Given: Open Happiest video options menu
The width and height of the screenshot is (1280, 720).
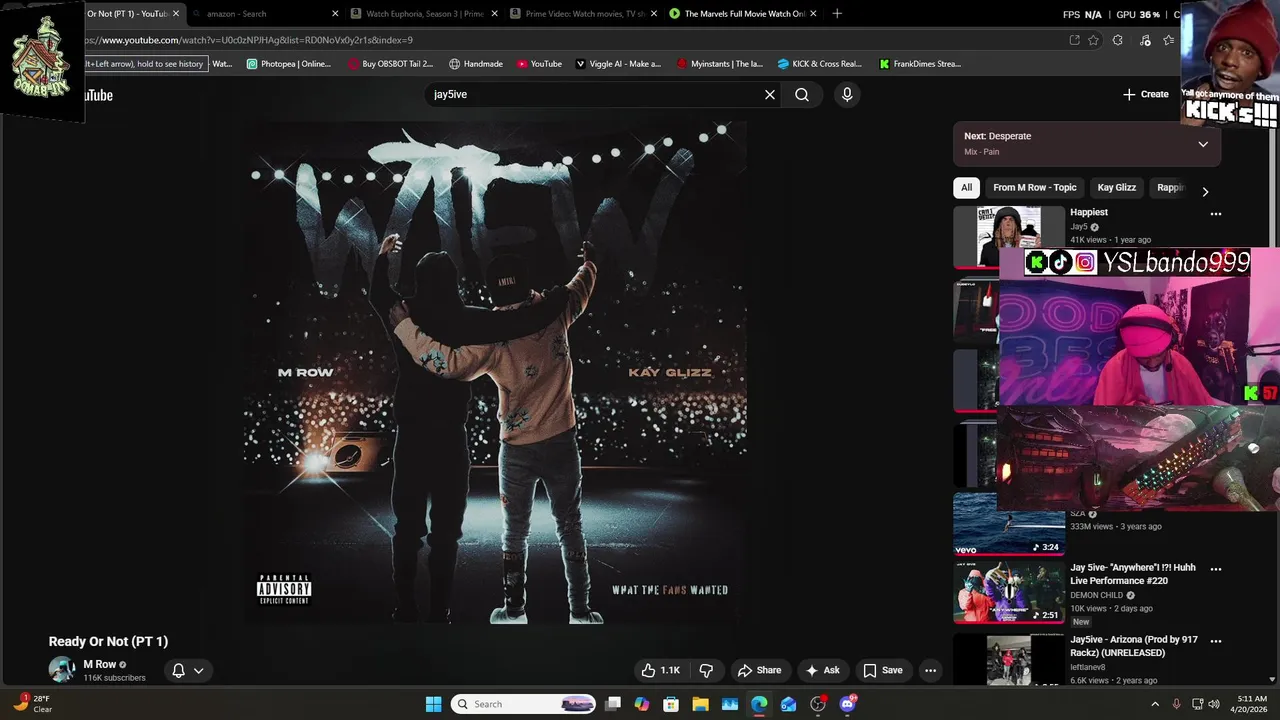Looking at the screenshot, I should click(x=1216, y=214).
